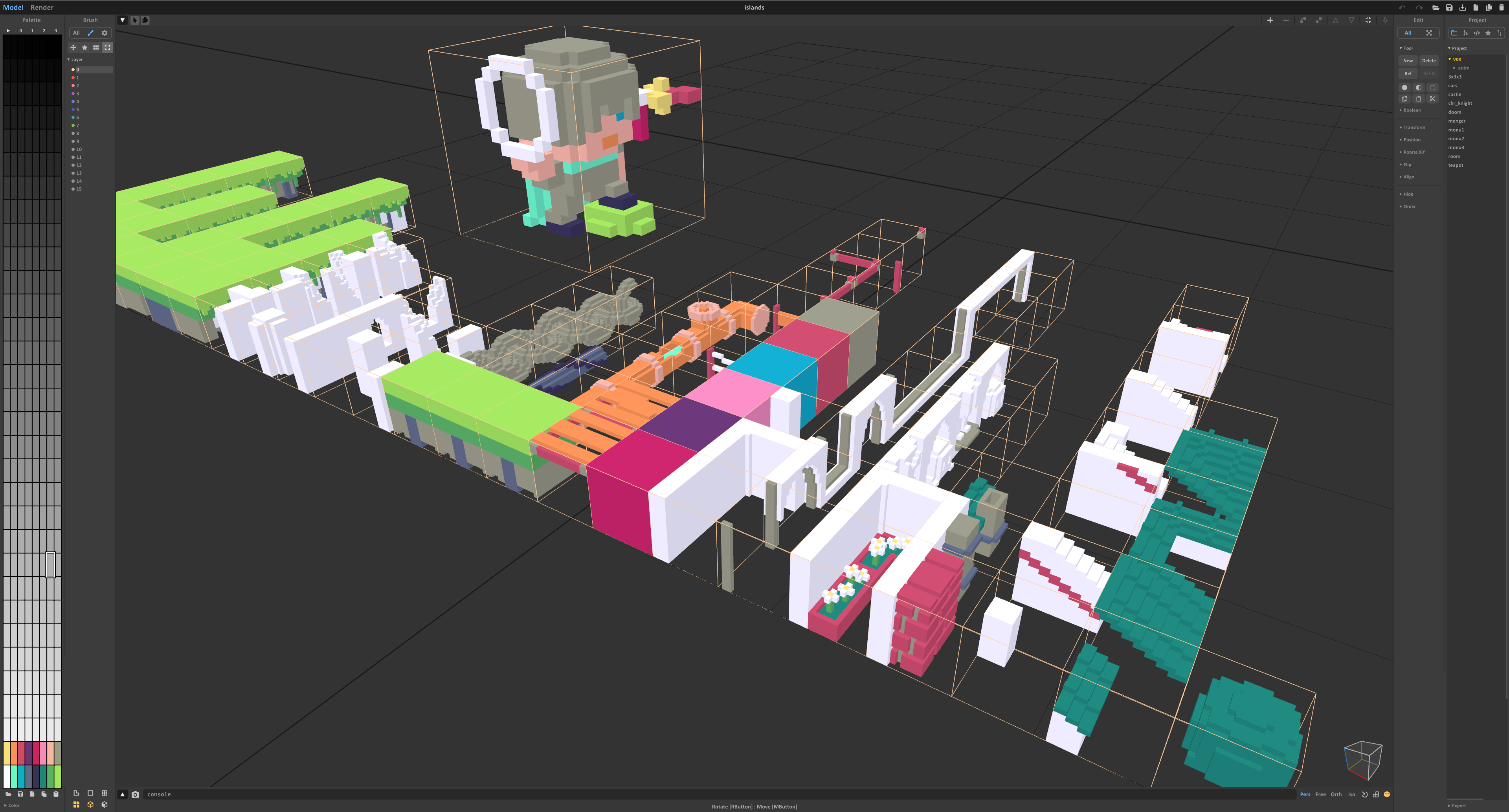Pick the orange palette swatch
Viewport: 1509px width, 812px height.
(13, 753)
